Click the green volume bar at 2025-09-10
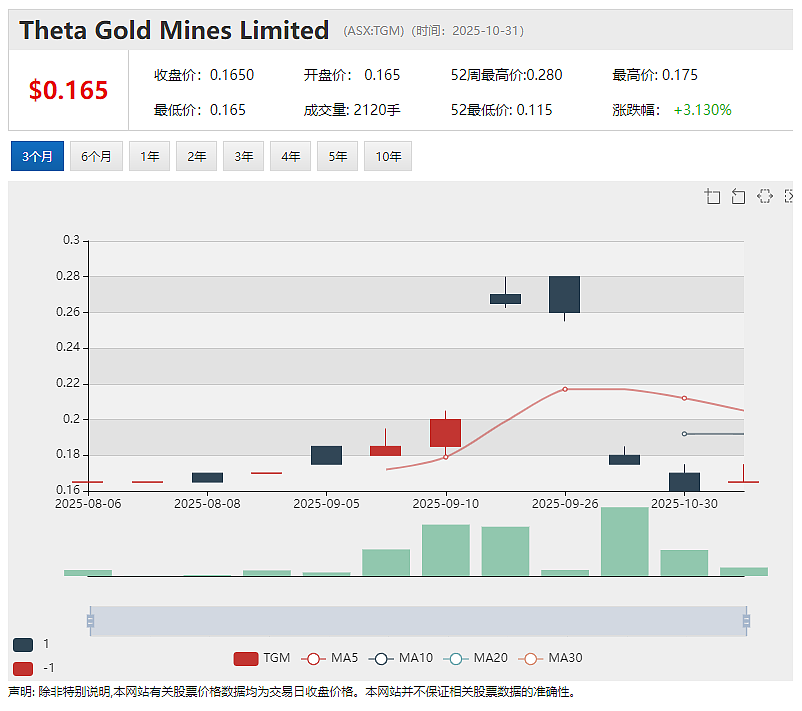Screen dimensions: 802x711 tap(445, 550)
